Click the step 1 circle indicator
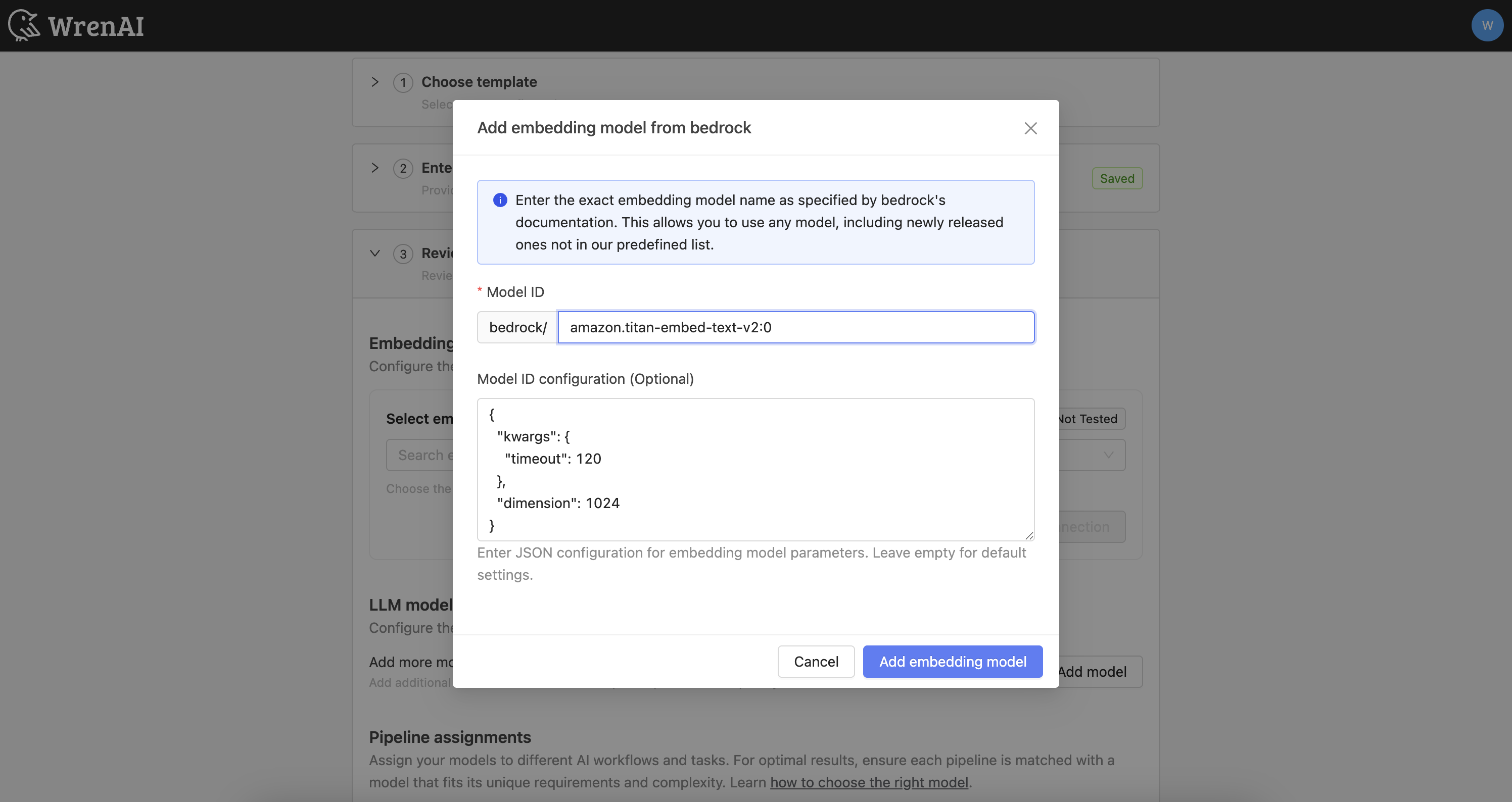Screen dimensions: 1512x802 [403, 82]
